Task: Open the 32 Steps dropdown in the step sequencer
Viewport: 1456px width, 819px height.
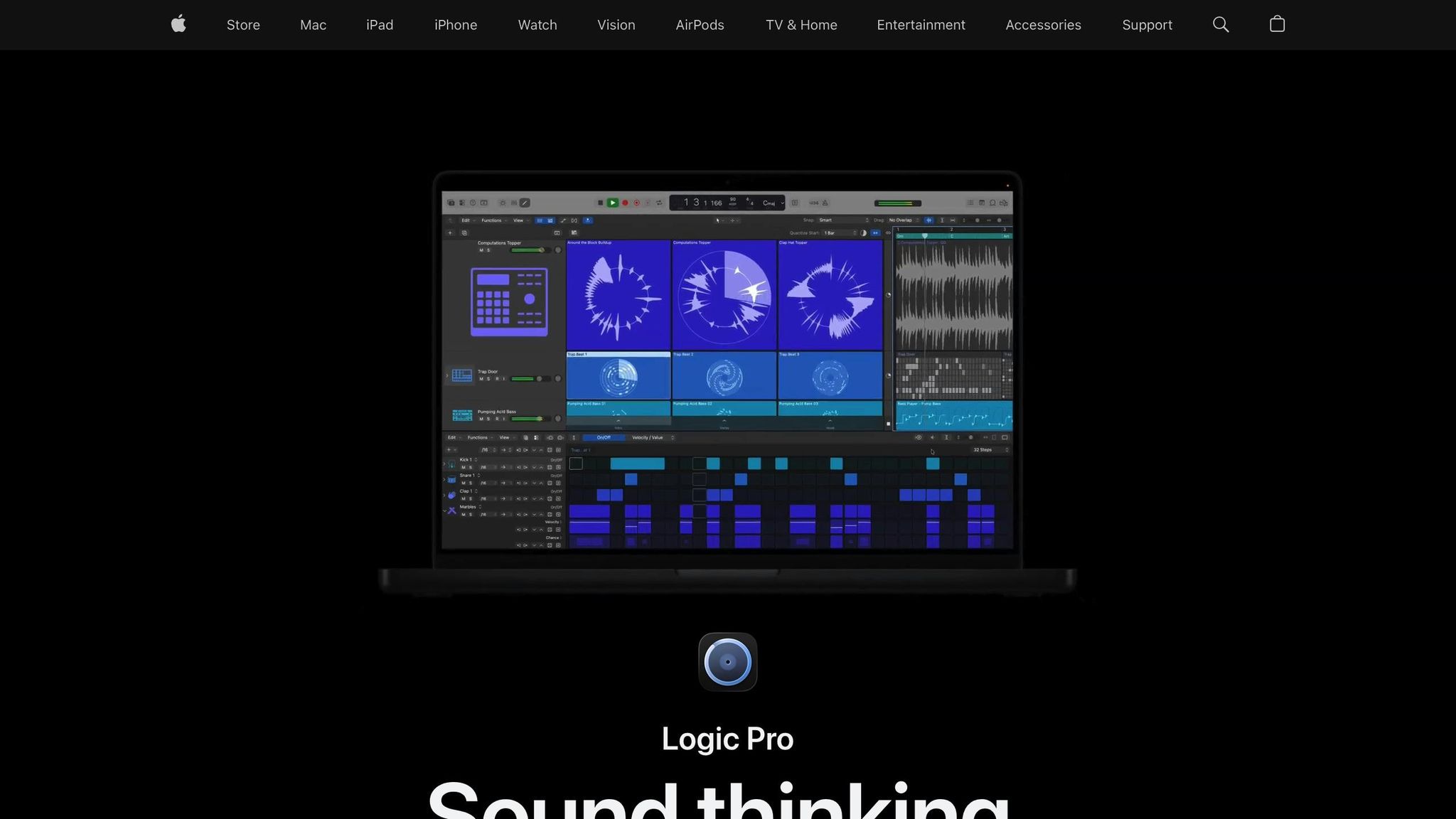Action: [983, 450]
